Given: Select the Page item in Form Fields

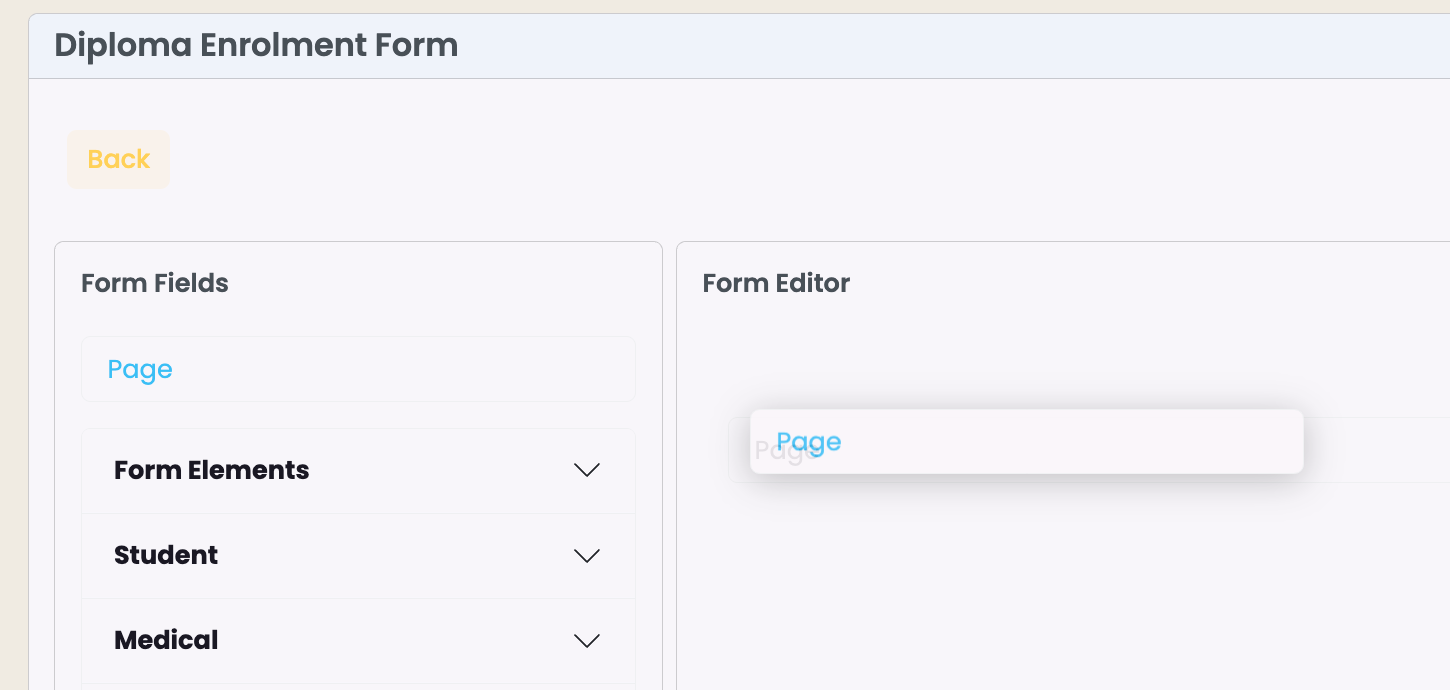Looking at the screenshot, I should click(358, 369).
